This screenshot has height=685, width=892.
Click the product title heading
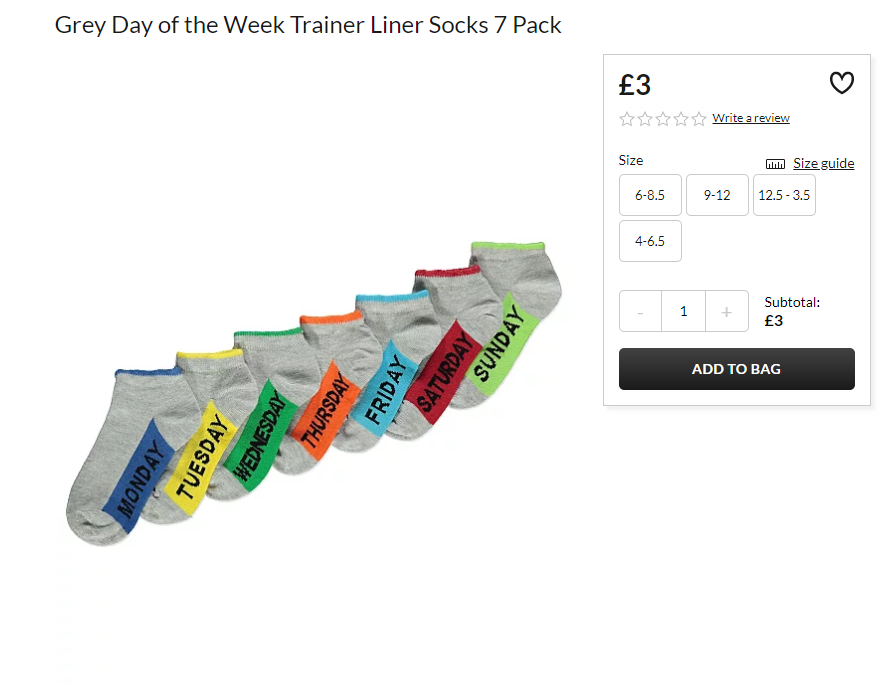click(x=308, y=25)
